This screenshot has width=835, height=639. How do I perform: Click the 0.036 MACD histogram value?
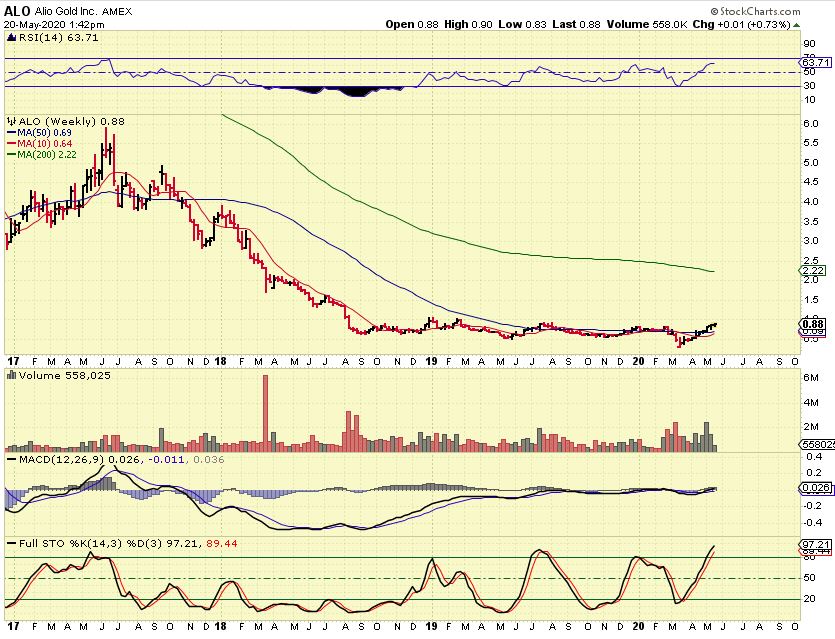point(209,460)
